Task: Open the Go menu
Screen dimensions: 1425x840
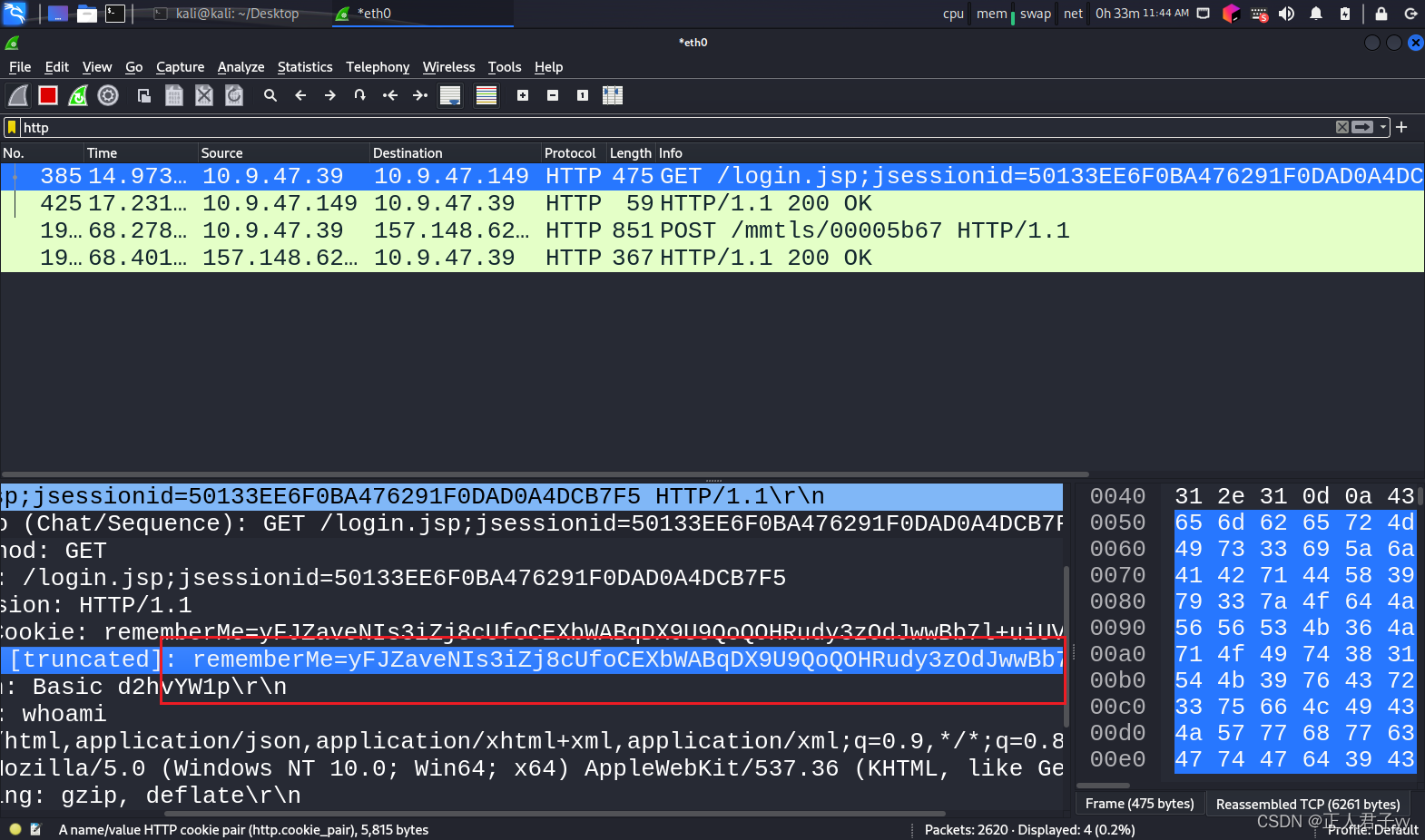Action: (134, 67)
